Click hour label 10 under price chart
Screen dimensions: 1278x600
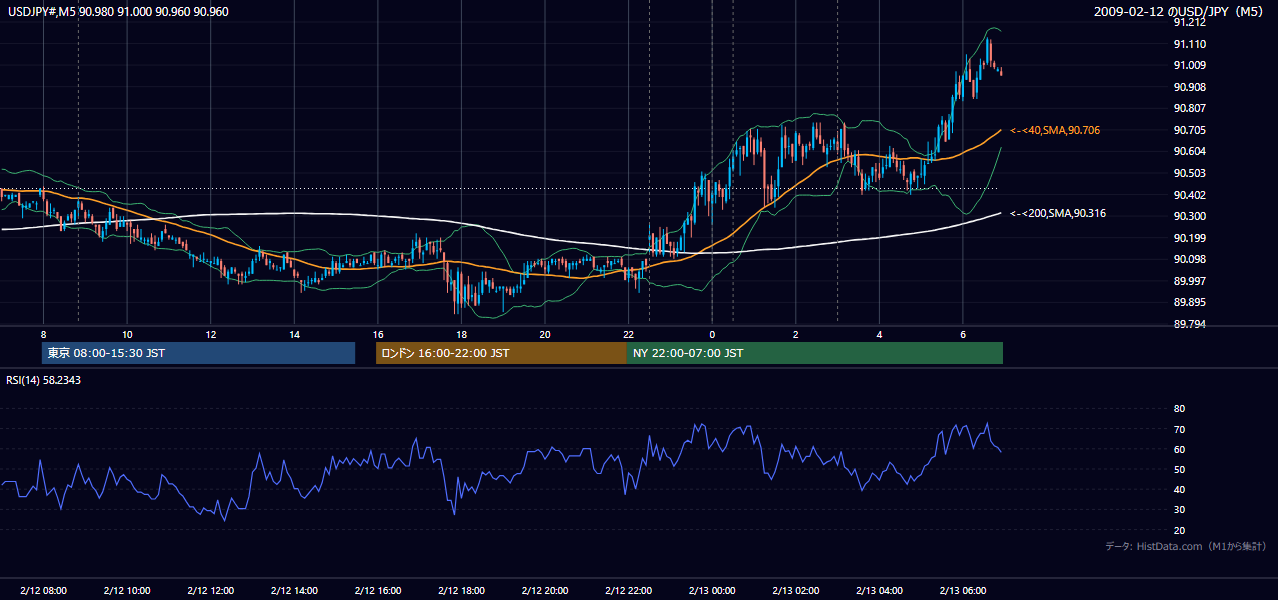127,334
